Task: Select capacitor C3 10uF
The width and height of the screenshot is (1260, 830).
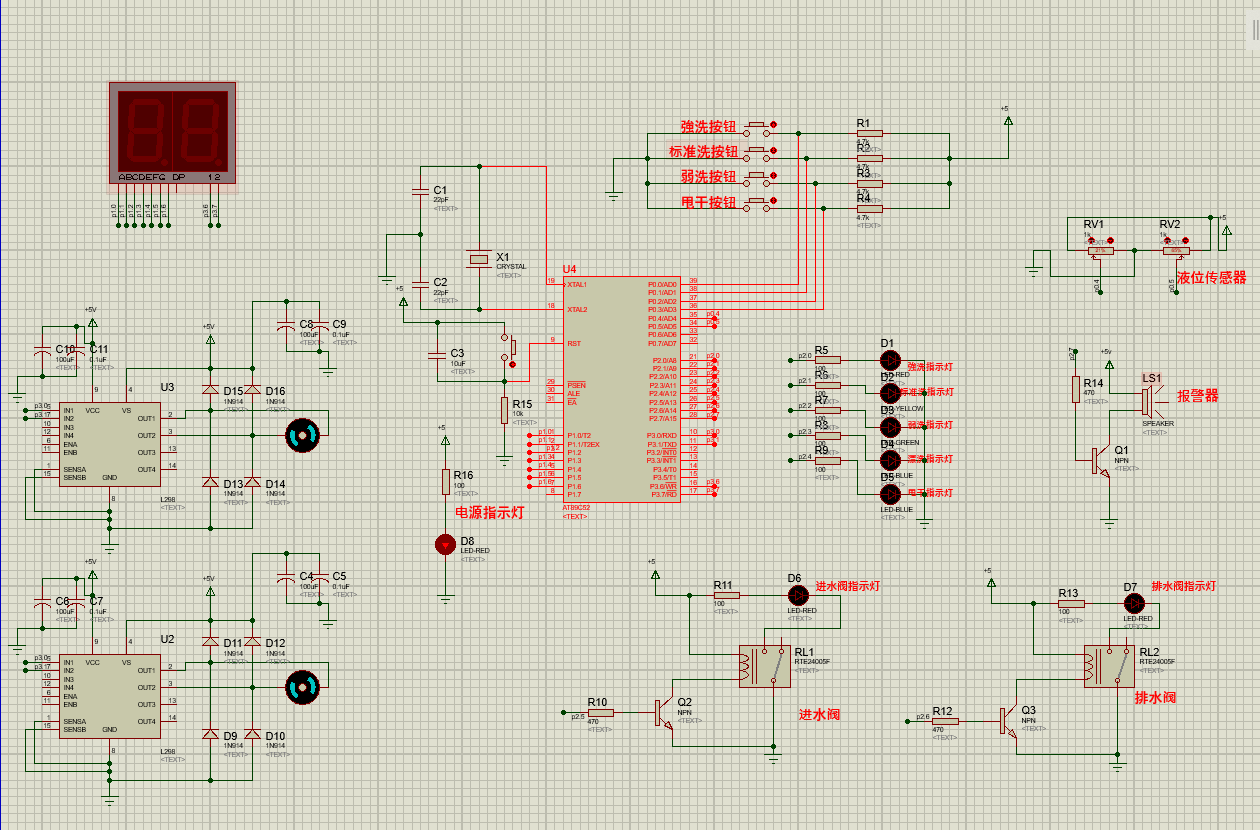Action: pyautogui.click(x=437, y=354)
